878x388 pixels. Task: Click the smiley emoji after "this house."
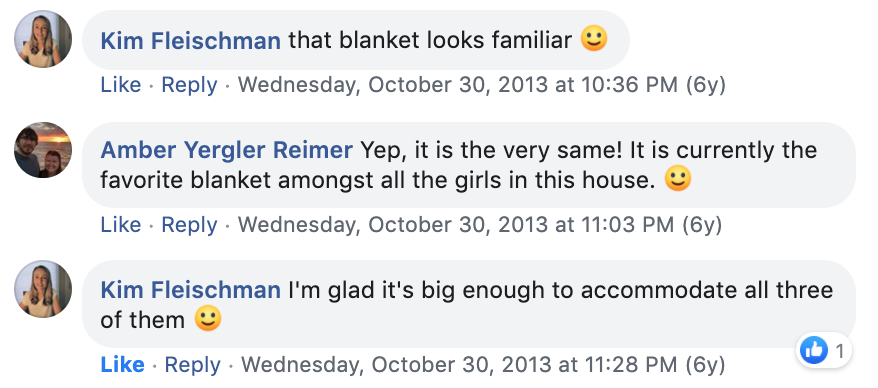click(678, 179)
